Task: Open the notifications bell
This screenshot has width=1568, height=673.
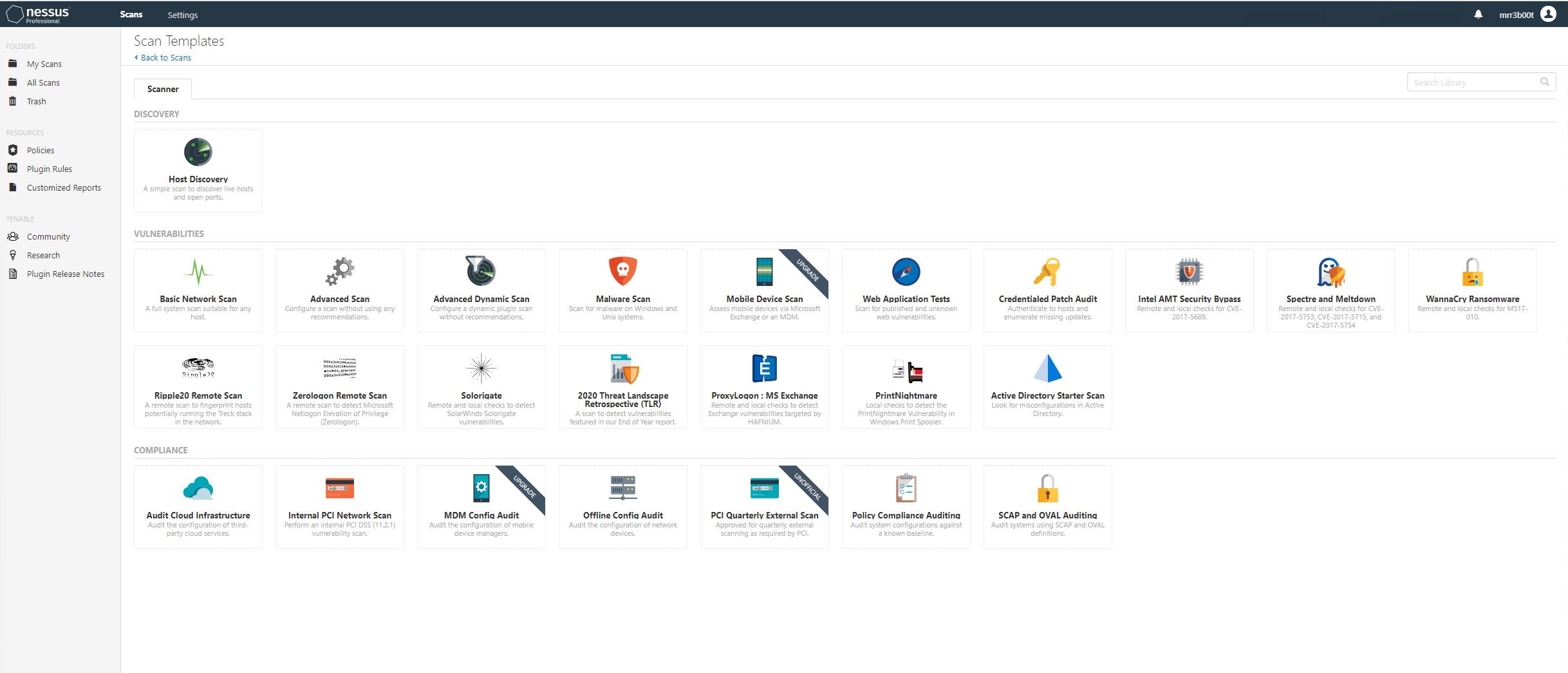Action: 1479,14
